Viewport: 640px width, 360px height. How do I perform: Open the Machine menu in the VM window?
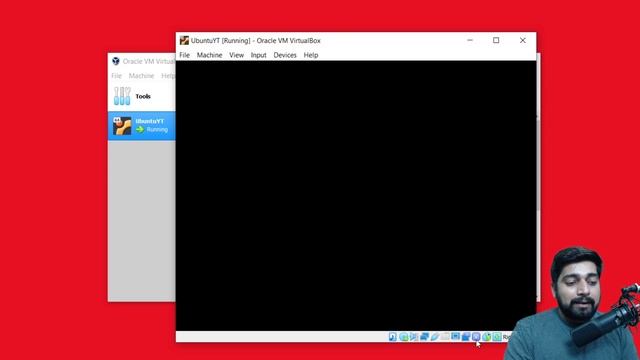point(209,55)
